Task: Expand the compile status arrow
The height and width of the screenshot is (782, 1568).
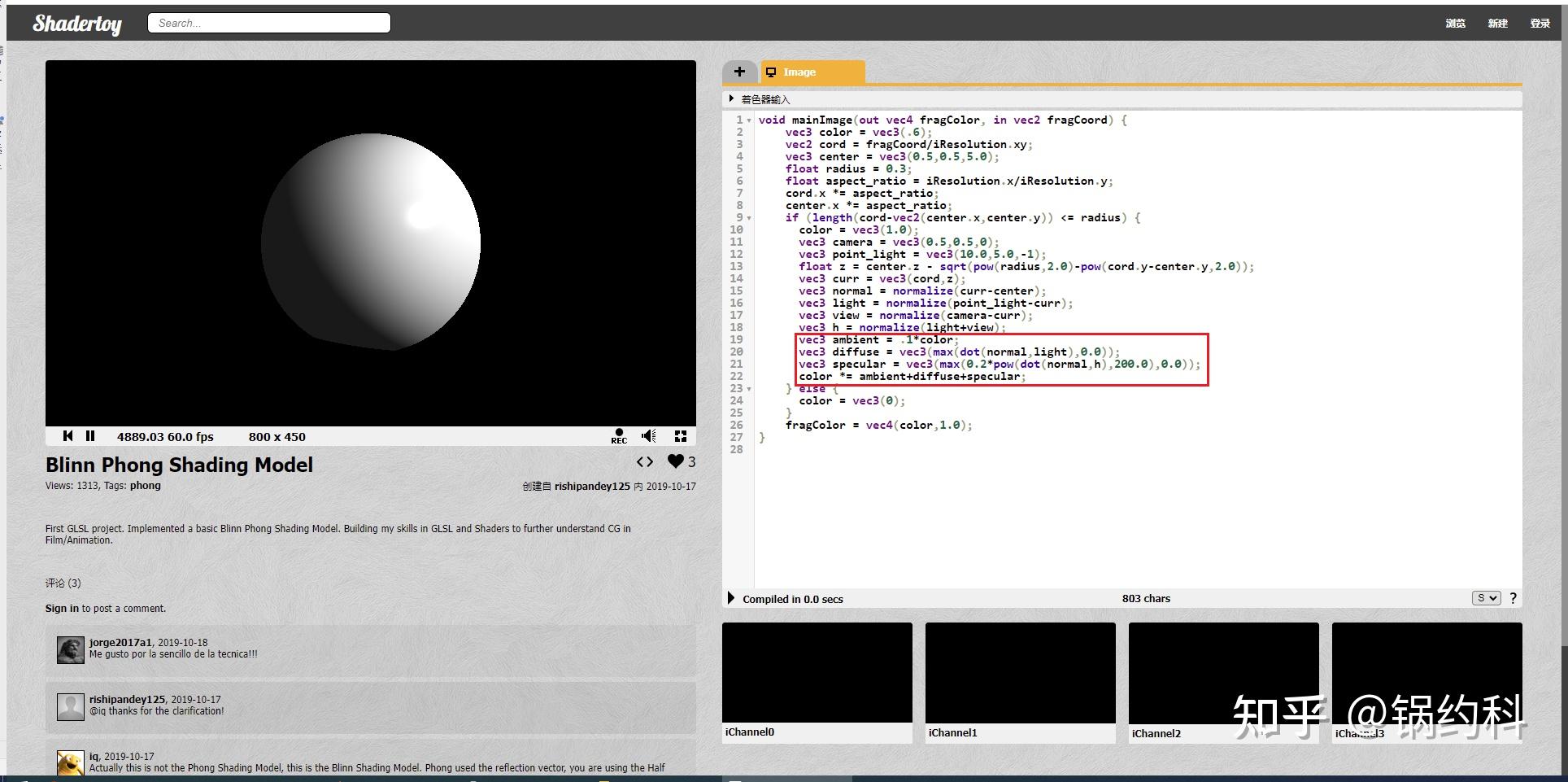Action: coord(730,598)
